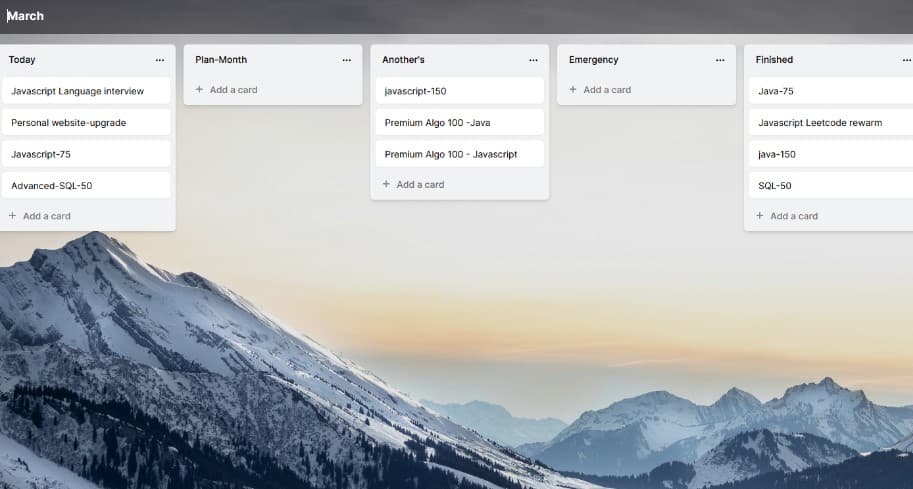Click the plus icon in Plan-Month list
Viewport: 913px width, 489px height.
pos(199,90)
